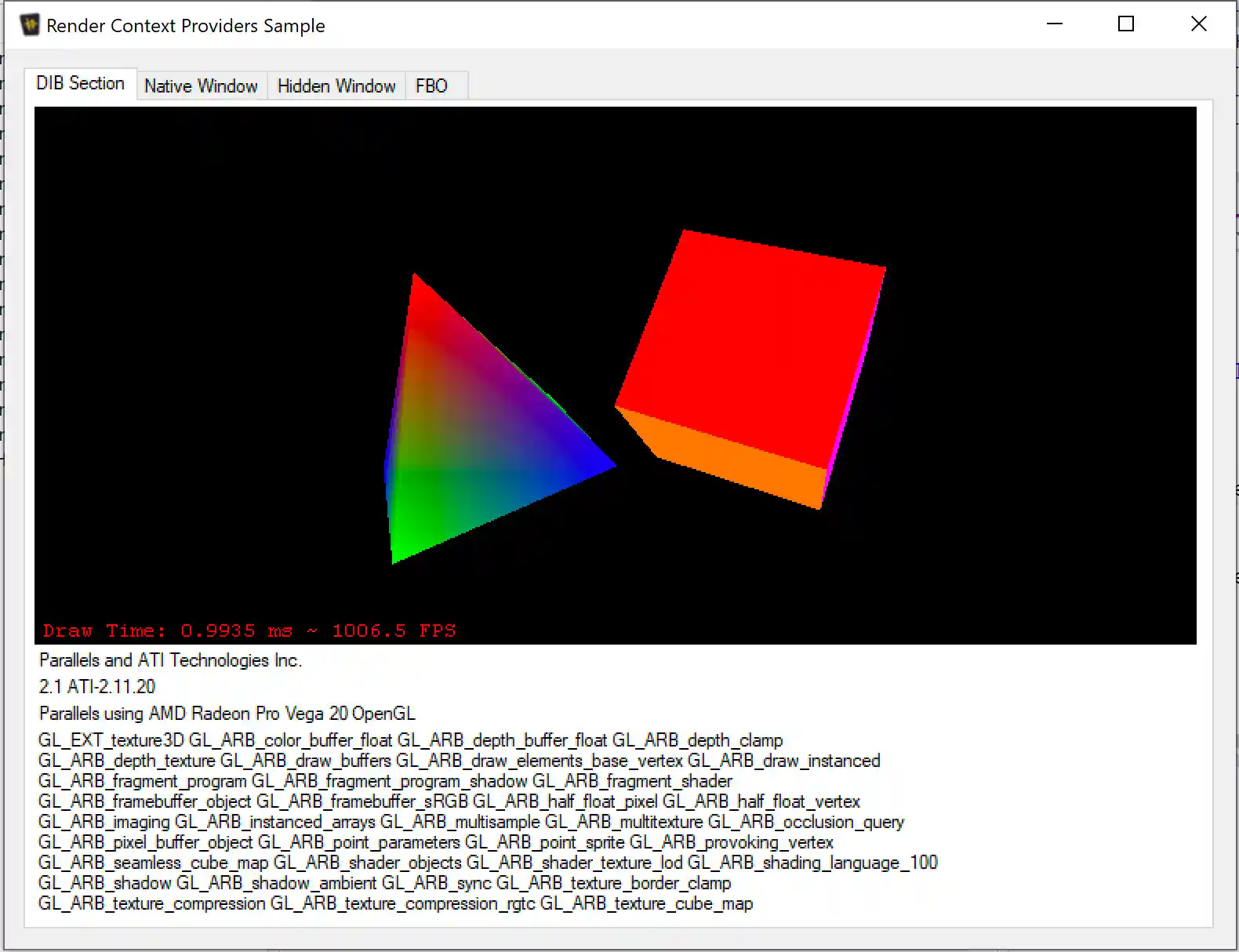Click the application icon in the title bar

[x=30, y=25]
